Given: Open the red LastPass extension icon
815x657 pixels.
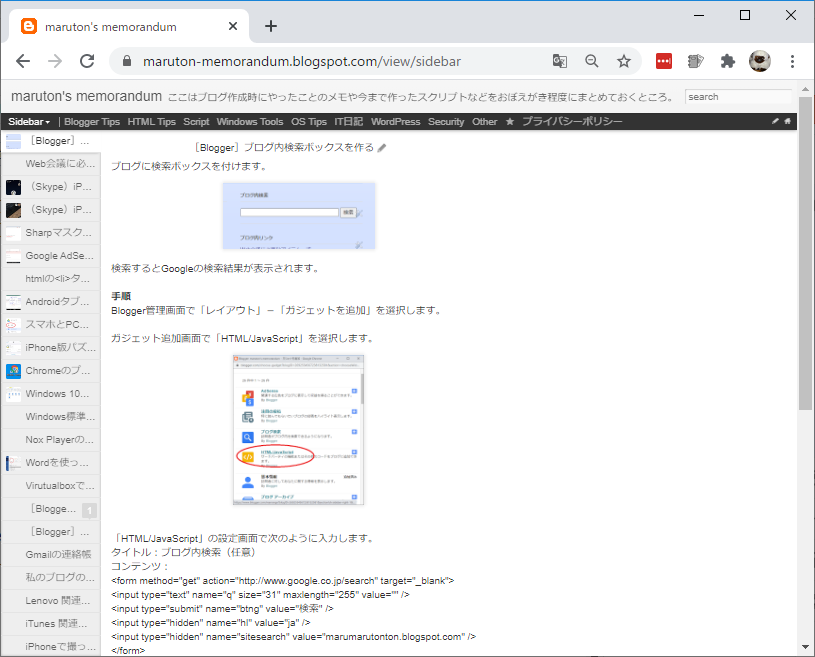Looking at the screenshot, I should (664, 61).
